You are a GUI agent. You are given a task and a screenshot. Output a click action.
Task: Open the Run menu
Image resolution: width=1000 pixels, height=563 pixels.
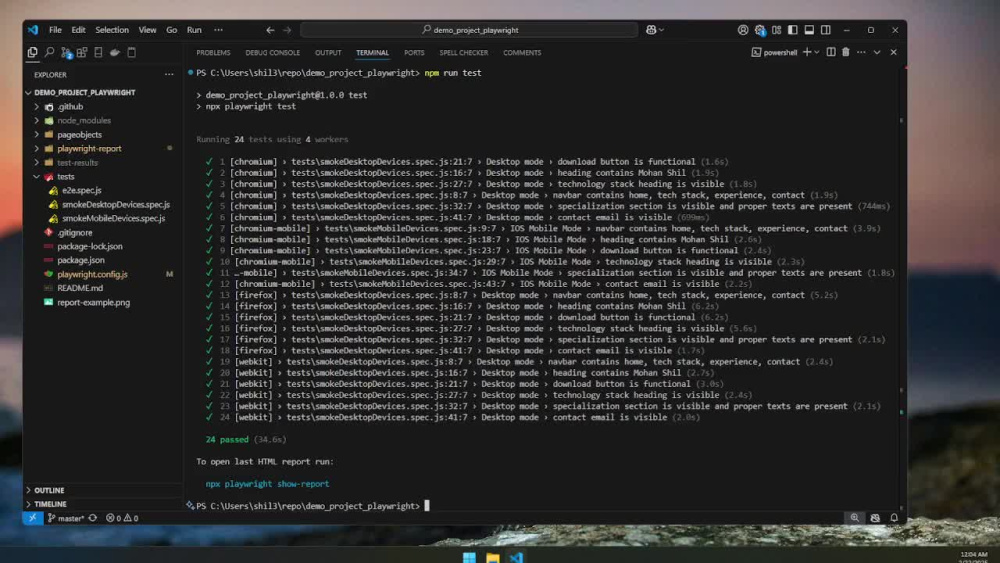[195, 30]
